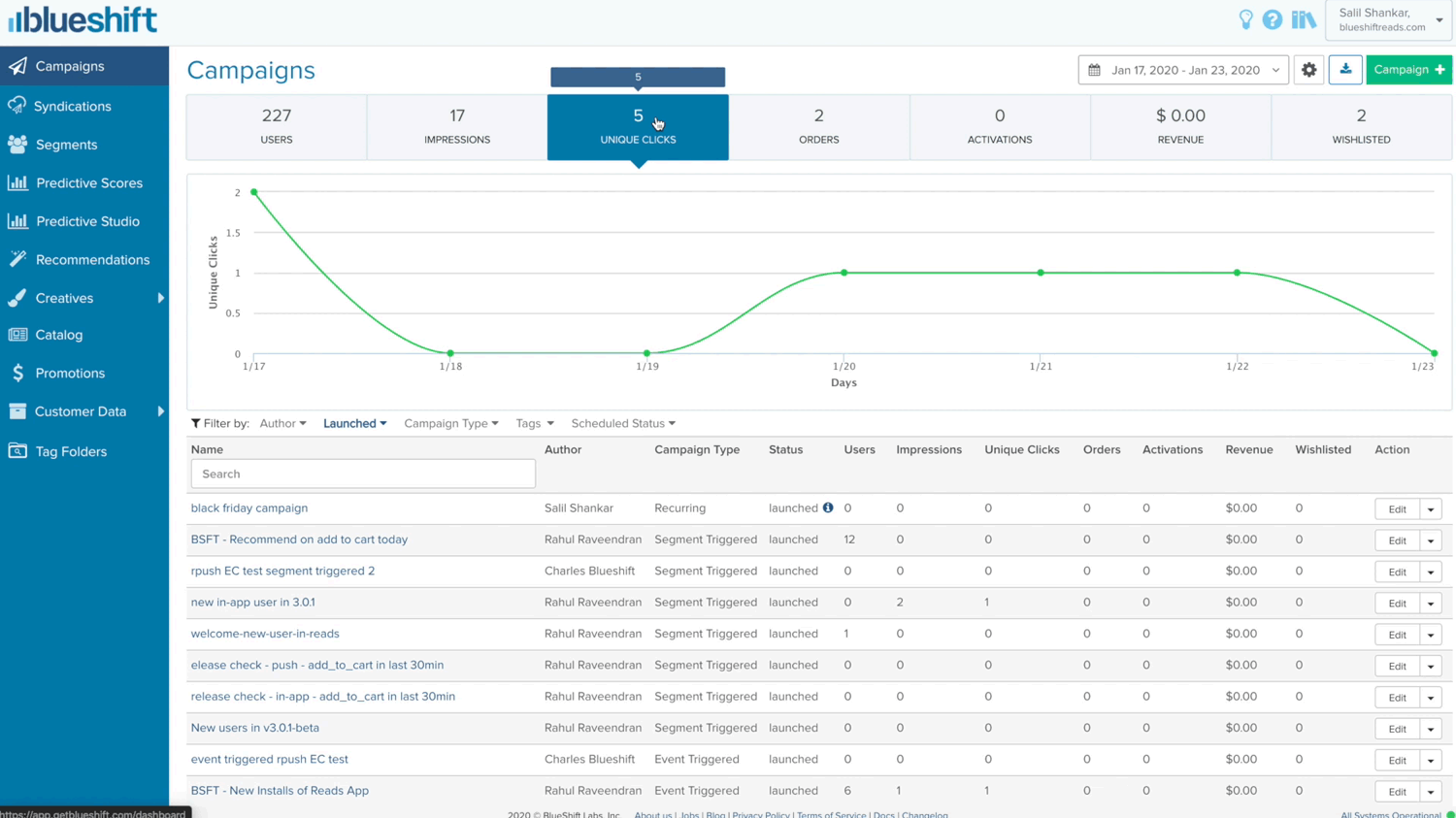The image size is (1456, 818).
Task: Open the Predictive Scores chart icon
Action: [19, 182]
